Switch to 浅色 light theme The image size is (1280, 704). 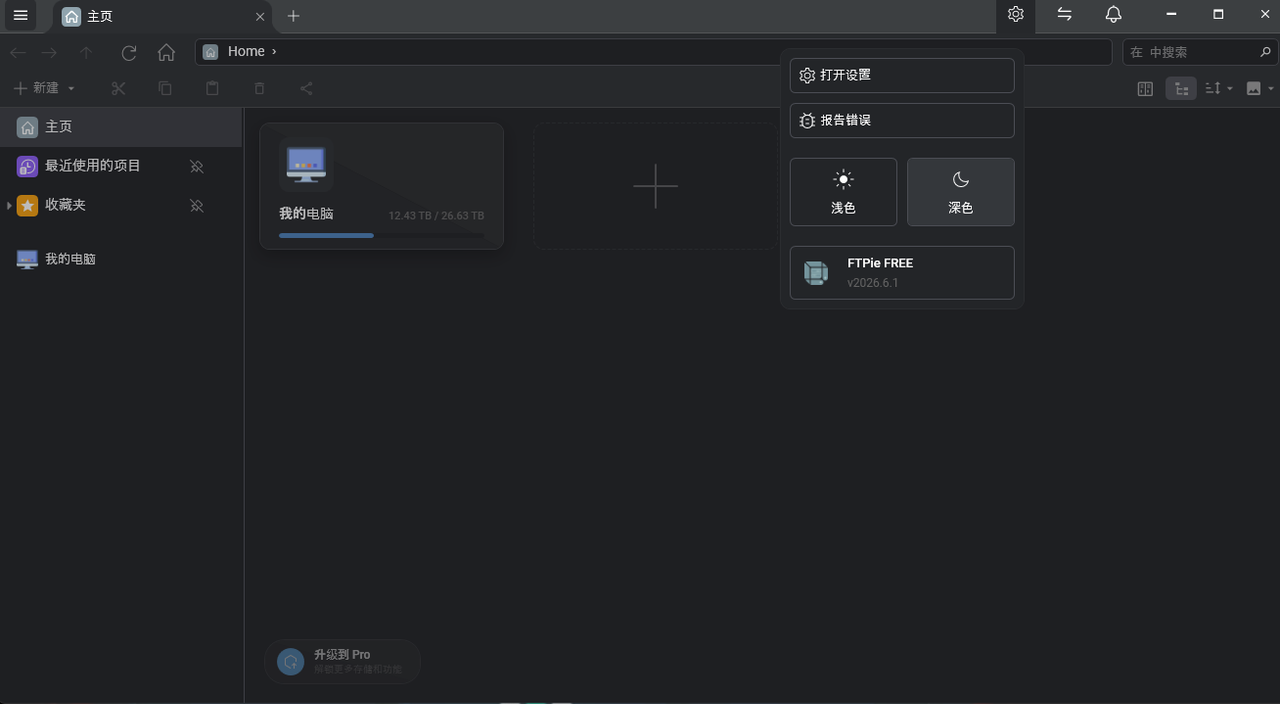pyautogui.click(x=843, y=192)
